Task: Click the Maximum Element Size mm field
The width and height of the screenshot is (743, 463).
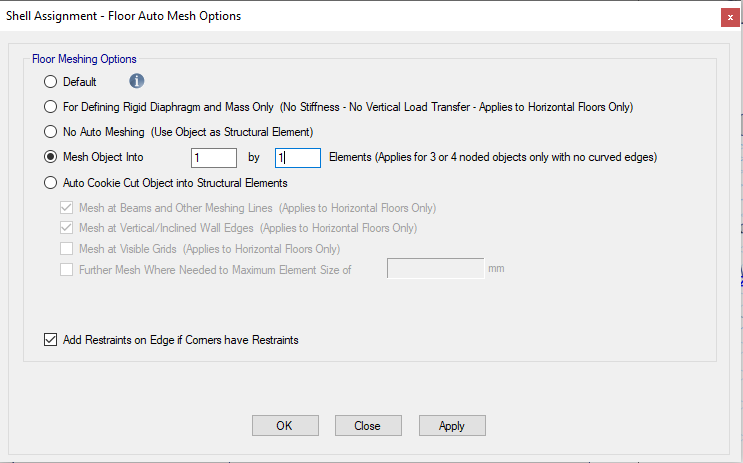Action: point(435,268)
